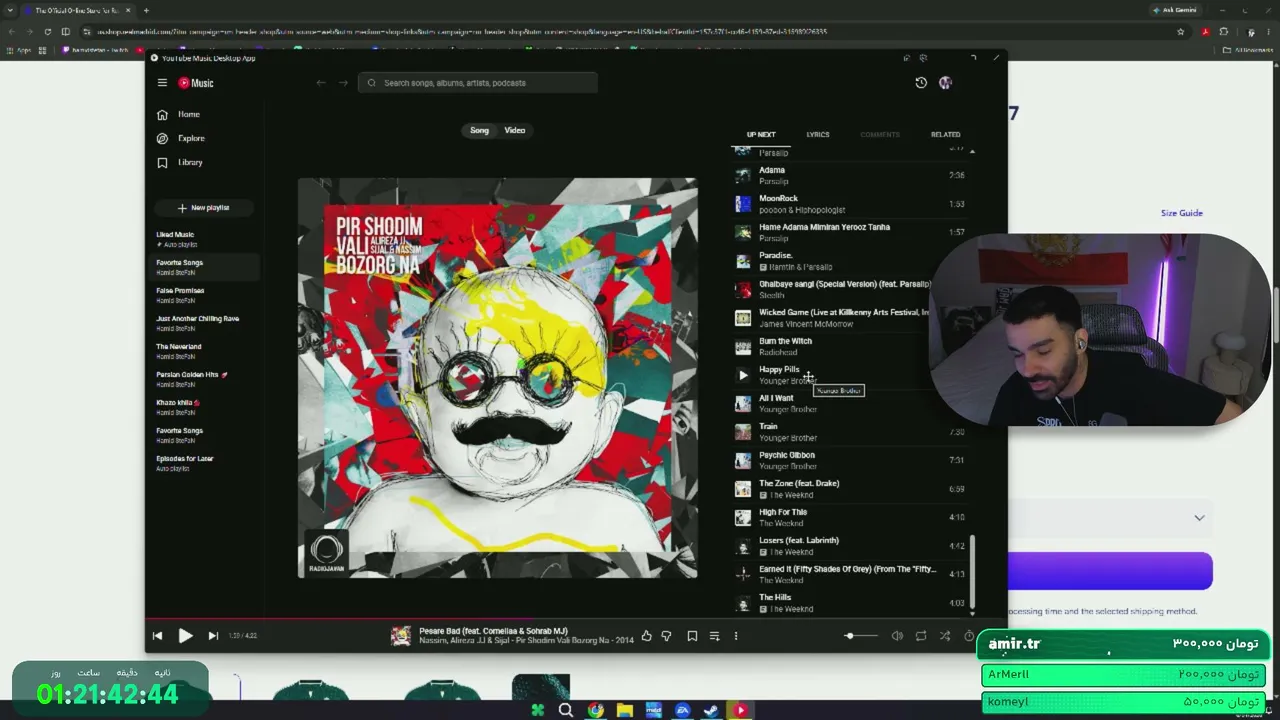This screenshot has height=720, width=1280.
Task: Mute audio with the speaker icon
Action: [x=897, y=636]
